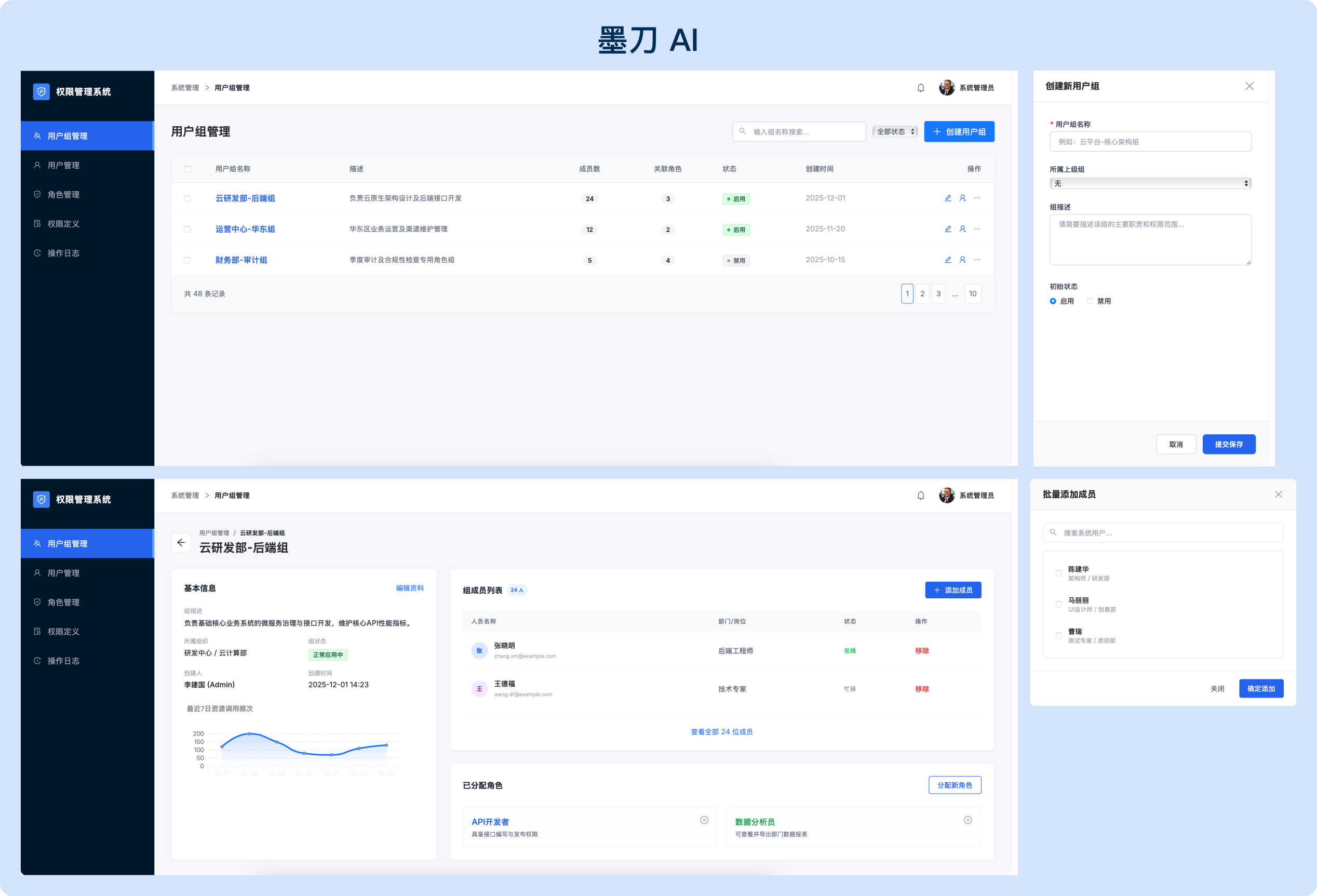Tick the checkbox for 云研发部-后端组 row
This screenshot has width=1317, height=896.
pyautogui.click(x=187, y=198)
